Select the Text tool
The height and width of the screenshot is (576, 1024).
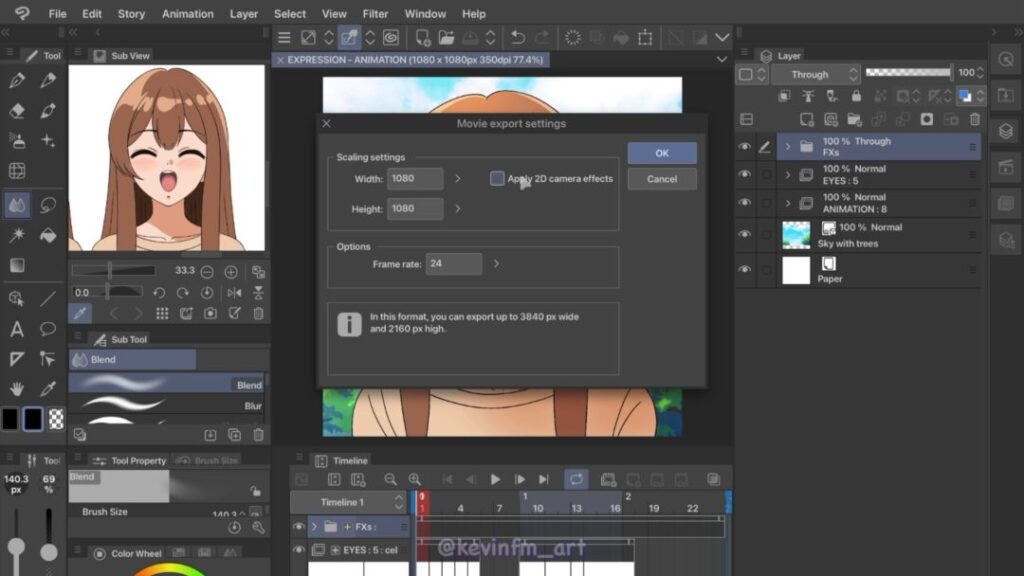[x=17, y=329]
